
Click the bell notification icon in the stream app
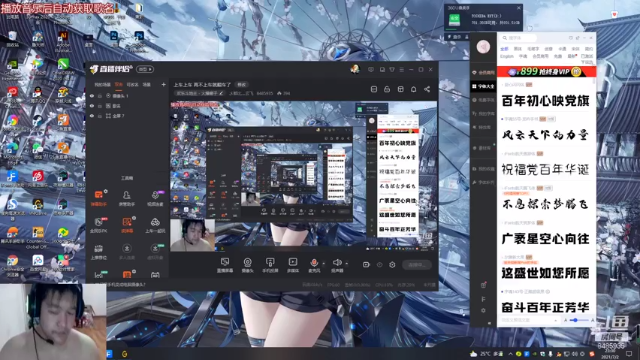pyautogui.click(x=413, y=89)
